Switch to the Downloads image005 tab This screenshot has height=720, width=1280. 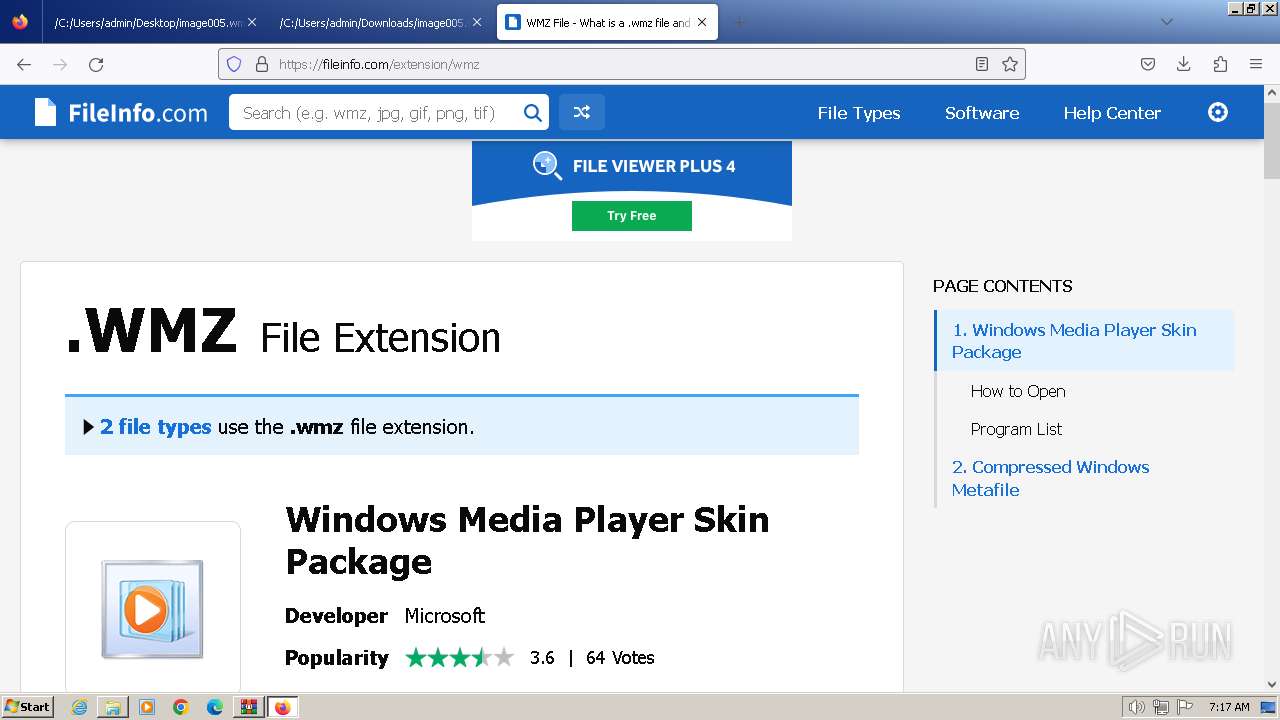(x=373, y=22)
